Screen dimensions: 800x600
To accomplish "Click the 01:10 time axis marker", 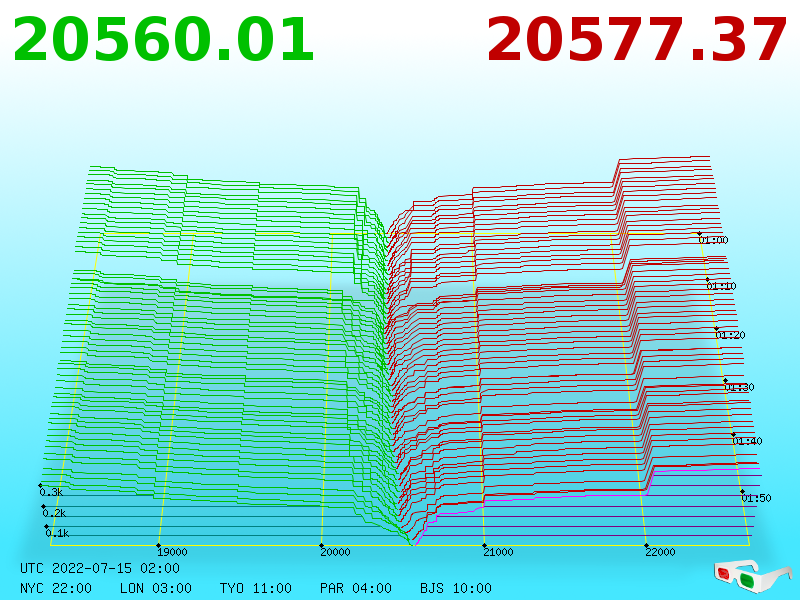I will click(721, 286).
